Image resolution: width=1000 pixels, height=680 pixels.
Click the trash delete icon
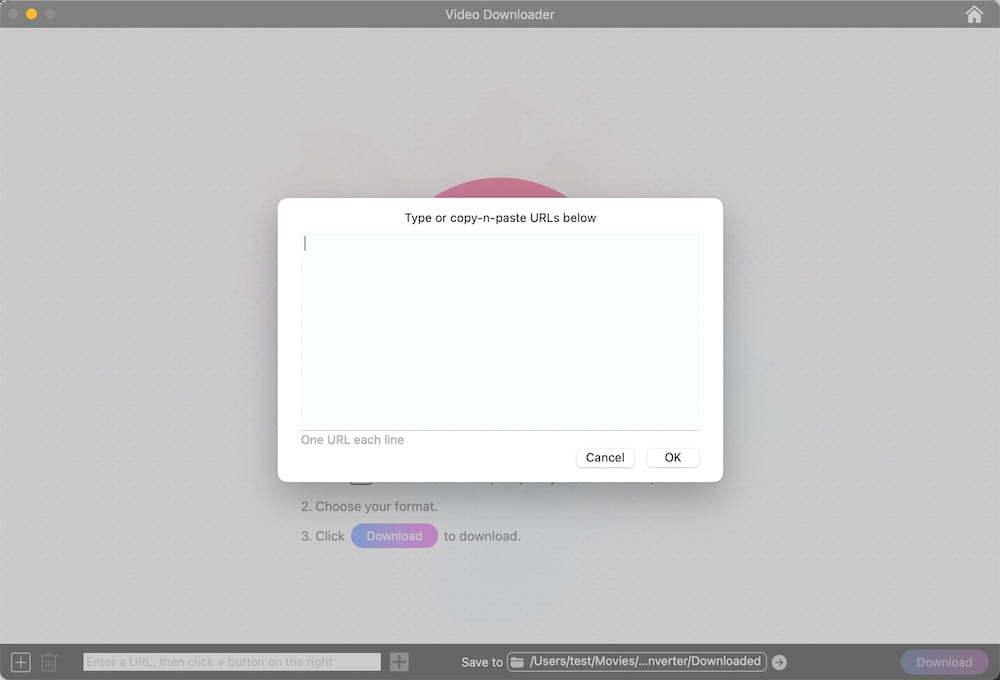tap(49, 662)
